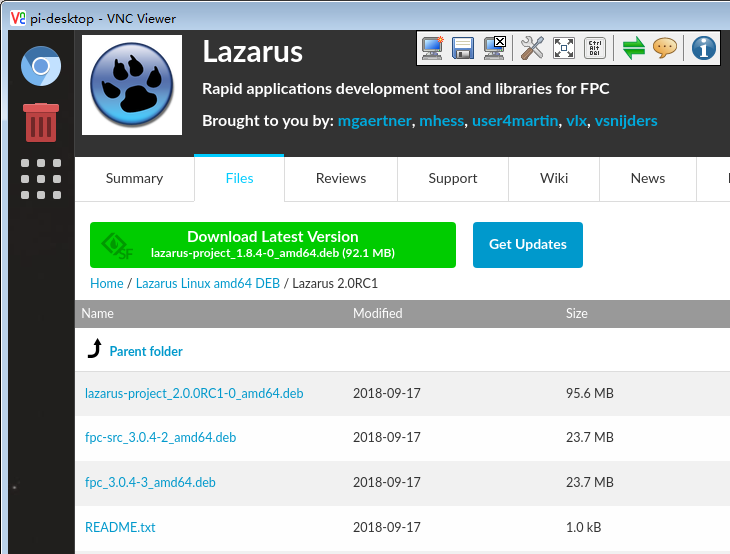Image resolution: width=730 pixels, height=554 pixels.
Task: Click the VNC Viewer title bar logo
Action: 18,18
